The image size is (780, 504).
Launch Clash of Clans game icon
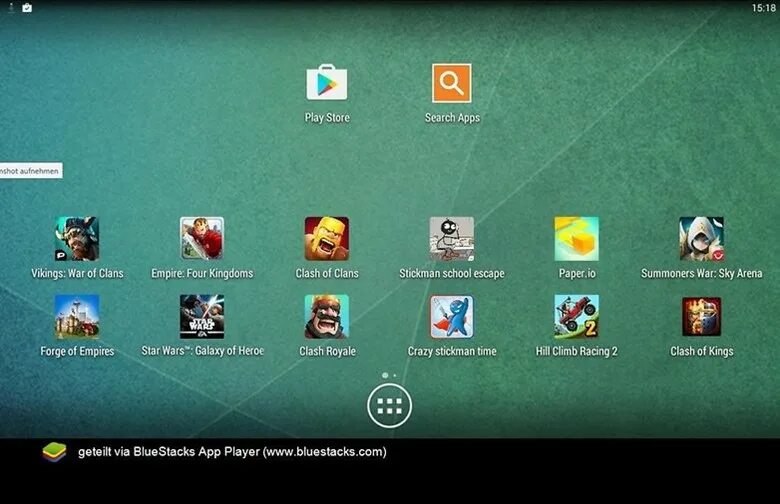tap(327, 238)
